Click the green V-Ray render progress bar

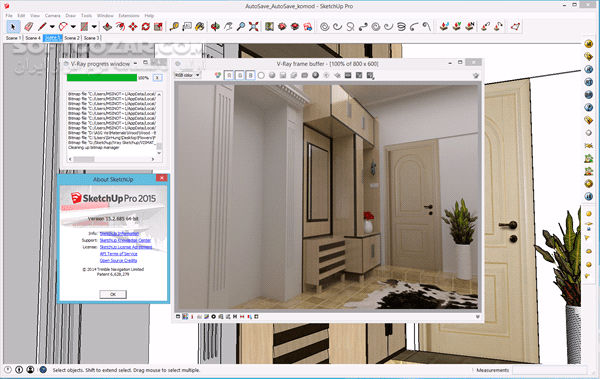tap(102, 78)
